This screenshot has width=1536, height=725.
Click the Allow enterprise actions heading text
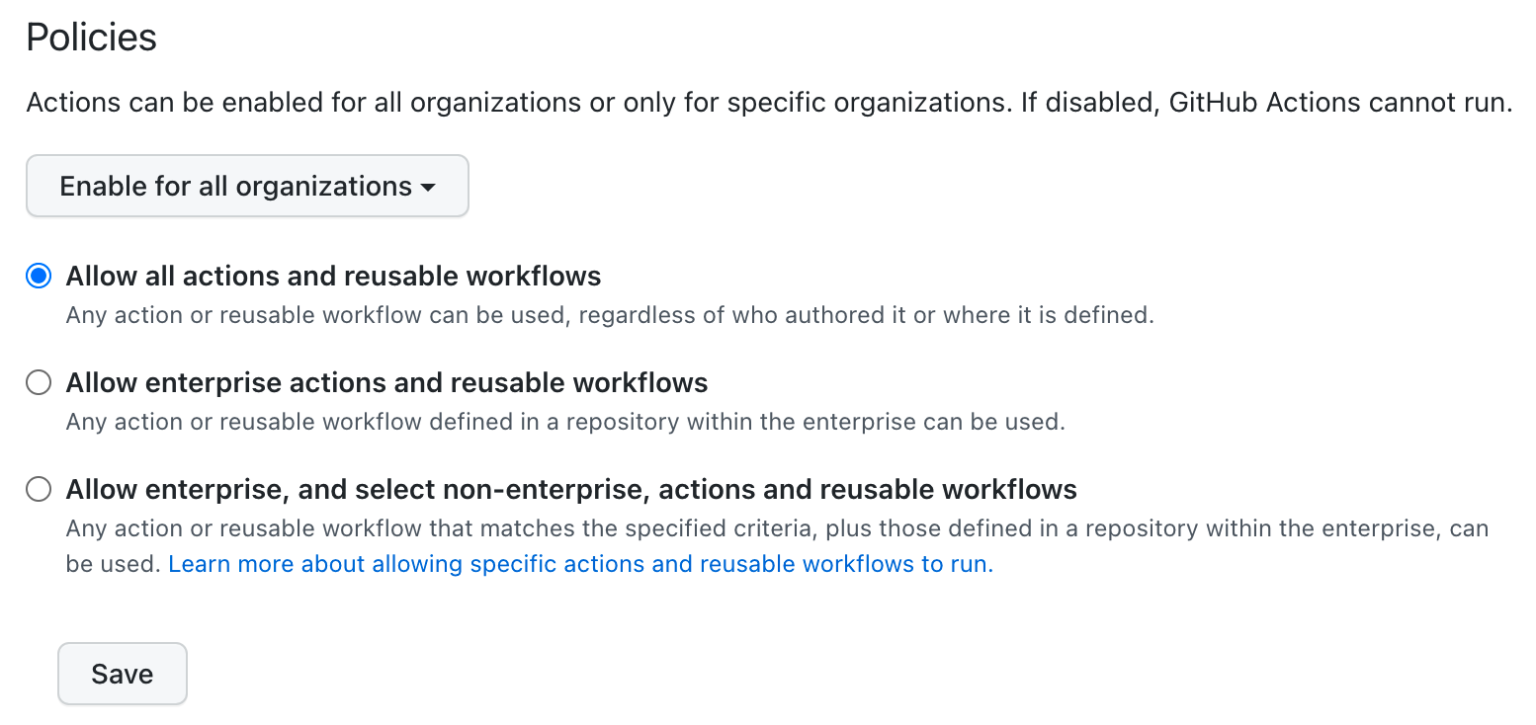(386, 382)
